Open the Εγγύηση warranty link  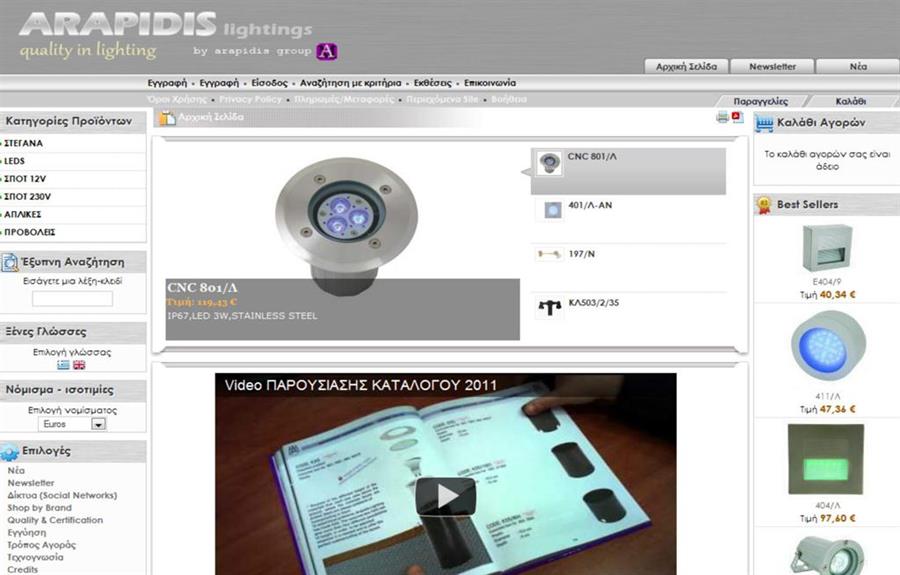tap(27, 533)
